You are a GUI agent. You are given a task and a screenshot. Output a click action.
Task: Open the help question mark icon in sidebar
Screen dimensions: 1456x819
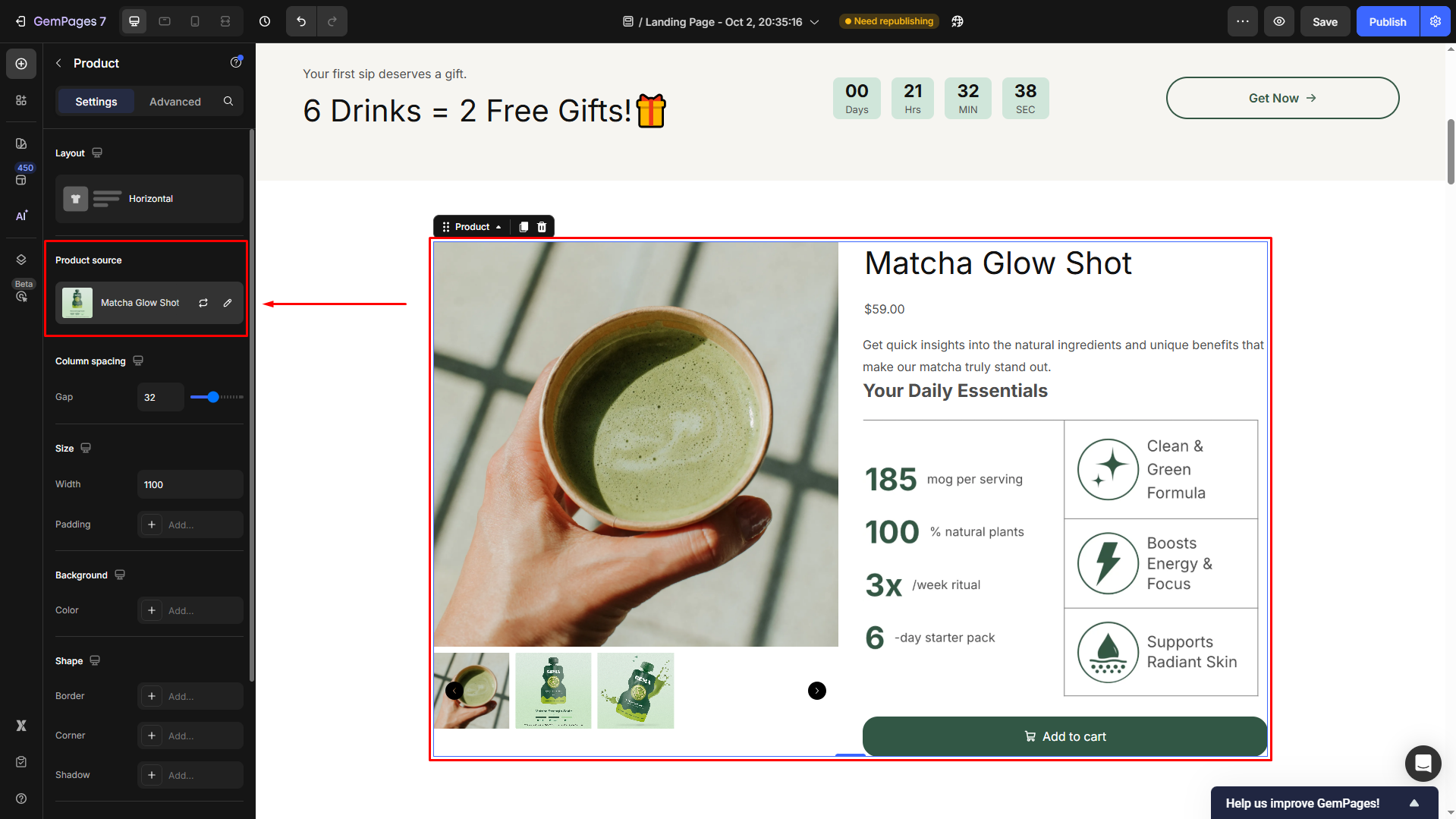[x=21, y=799]
